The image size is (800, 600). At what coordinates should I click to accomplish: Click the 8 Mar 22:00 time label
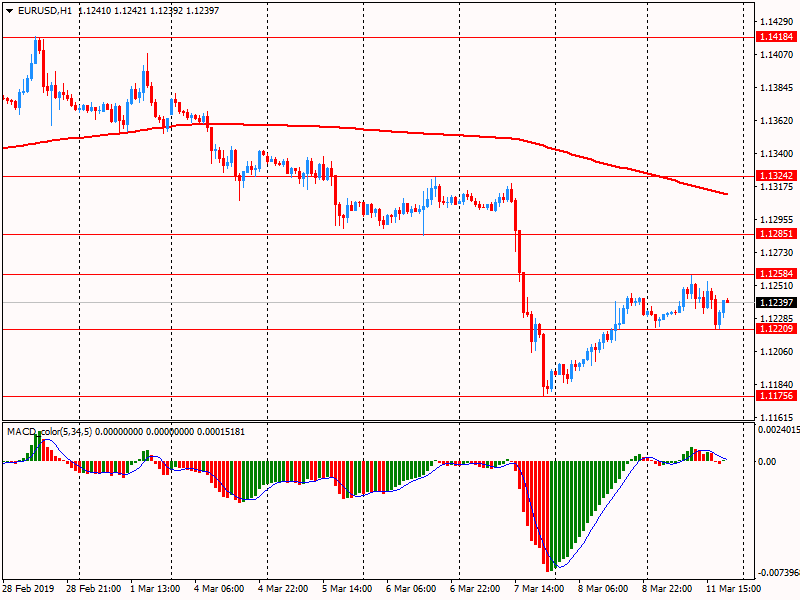tap(667, 588)
